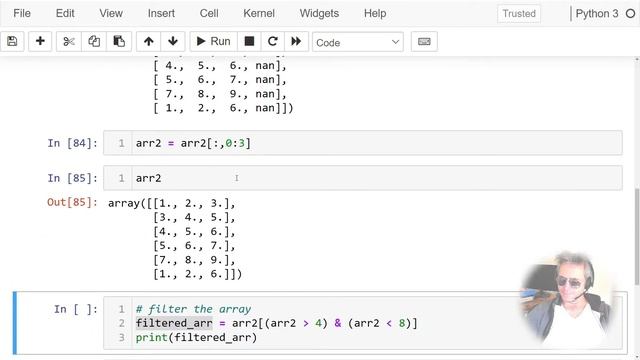Interrupt the kernel with the stop icon
640x360 pixels.
[249, 42]
